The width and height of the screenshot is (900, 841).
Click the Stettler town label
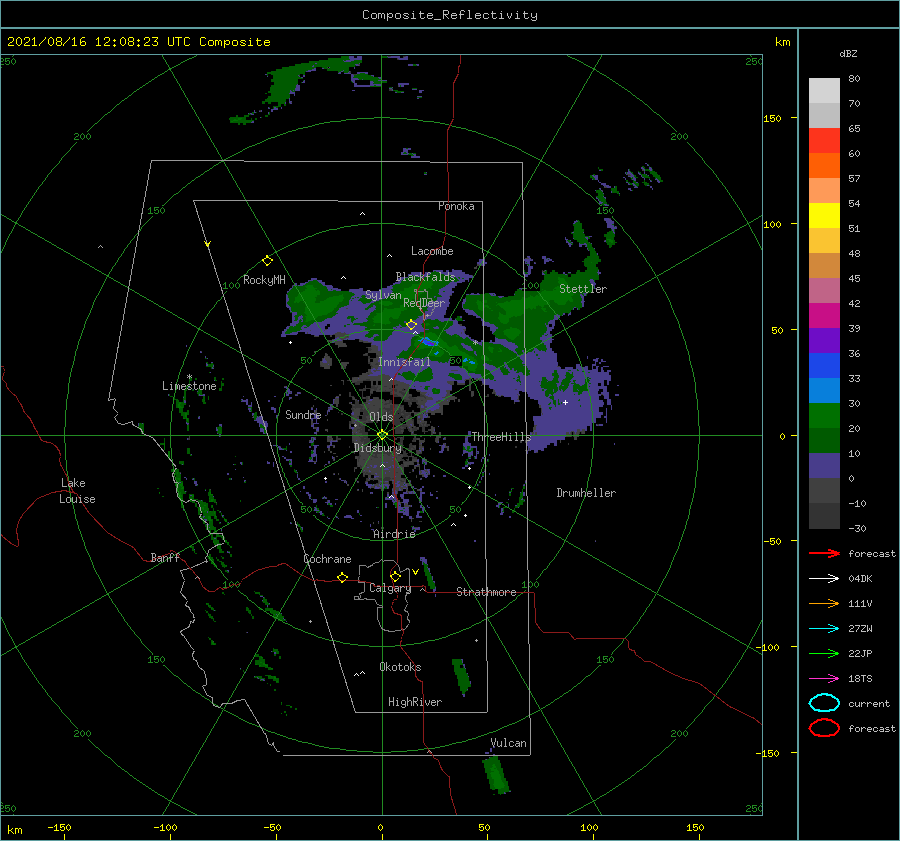pyautogui.click(x=583, y=289)
